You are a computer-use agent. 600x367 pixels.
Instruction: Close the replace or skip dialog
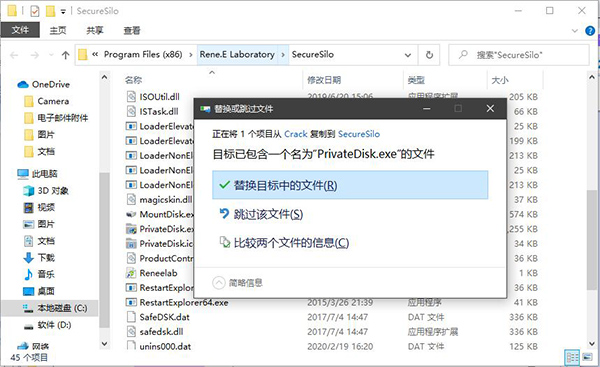click(490, 109)
